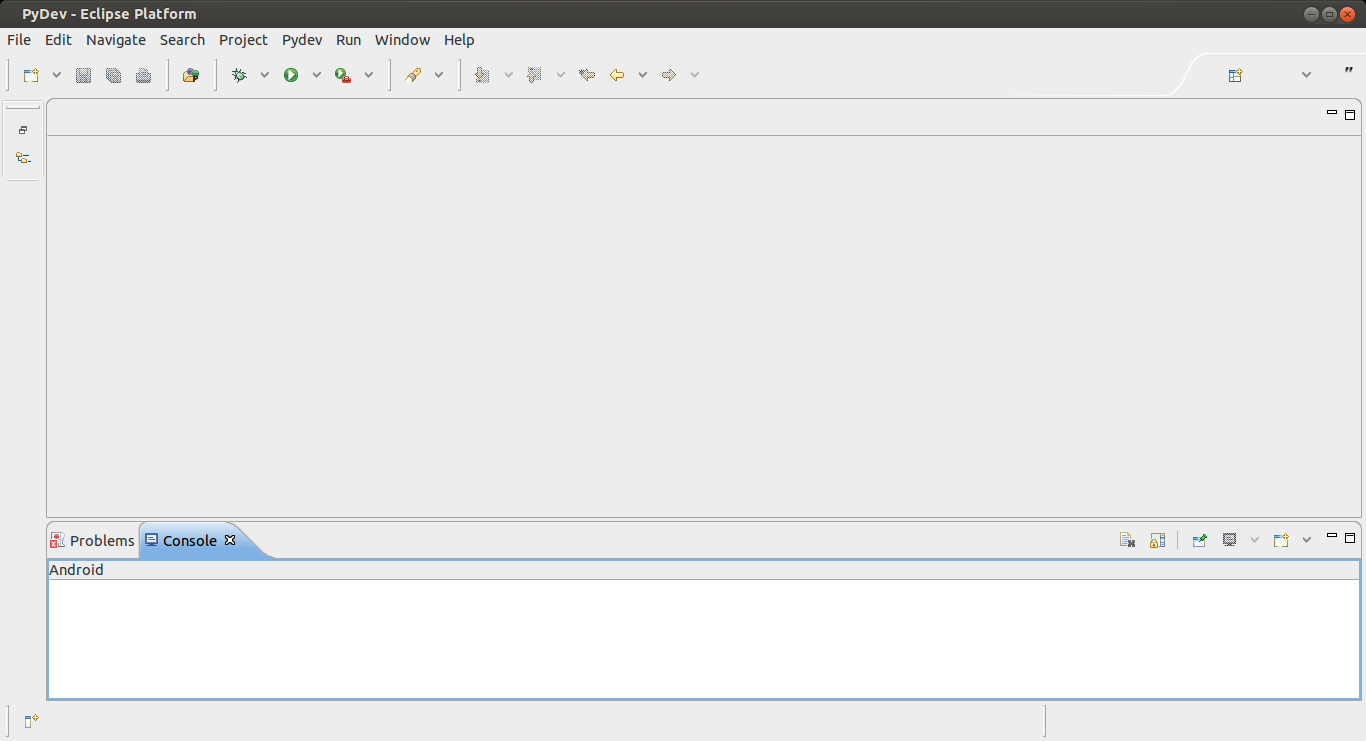Viewport: 1366px width, 741px height.
Task: Click the green Run button
Action: [x=291, y=75]
